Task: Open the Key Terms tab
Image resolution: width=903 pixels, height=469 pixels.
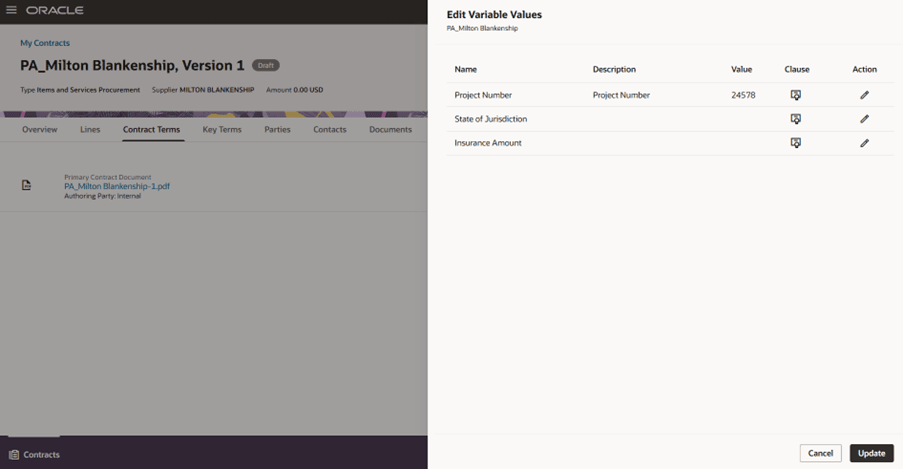Action: click(222, 130)
